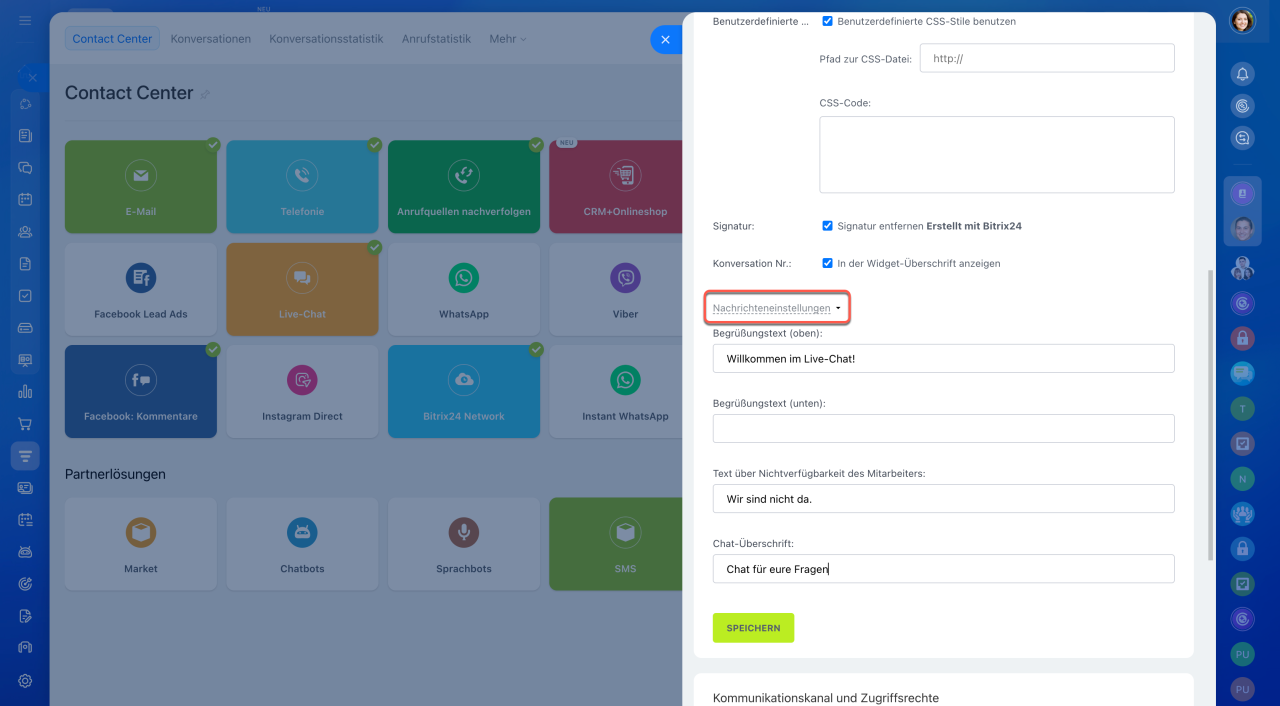The width and height of the screenshot is (1280, 706).
Task: Open settings gear in left sidebar
Action: pos(26,680)
